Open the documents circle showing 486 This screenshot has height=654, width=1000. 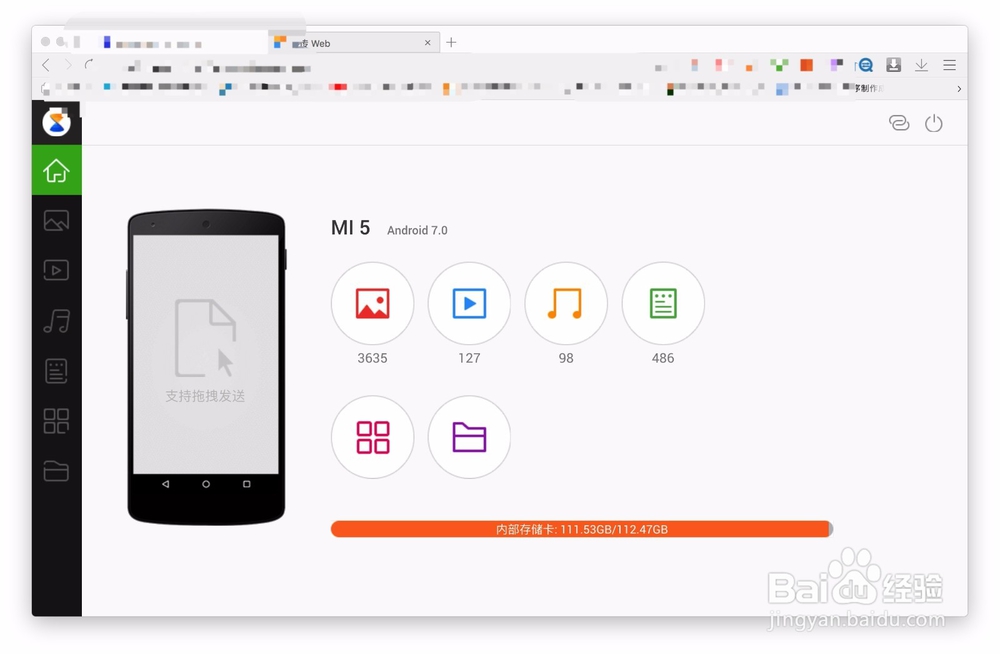tap(663, 303)
